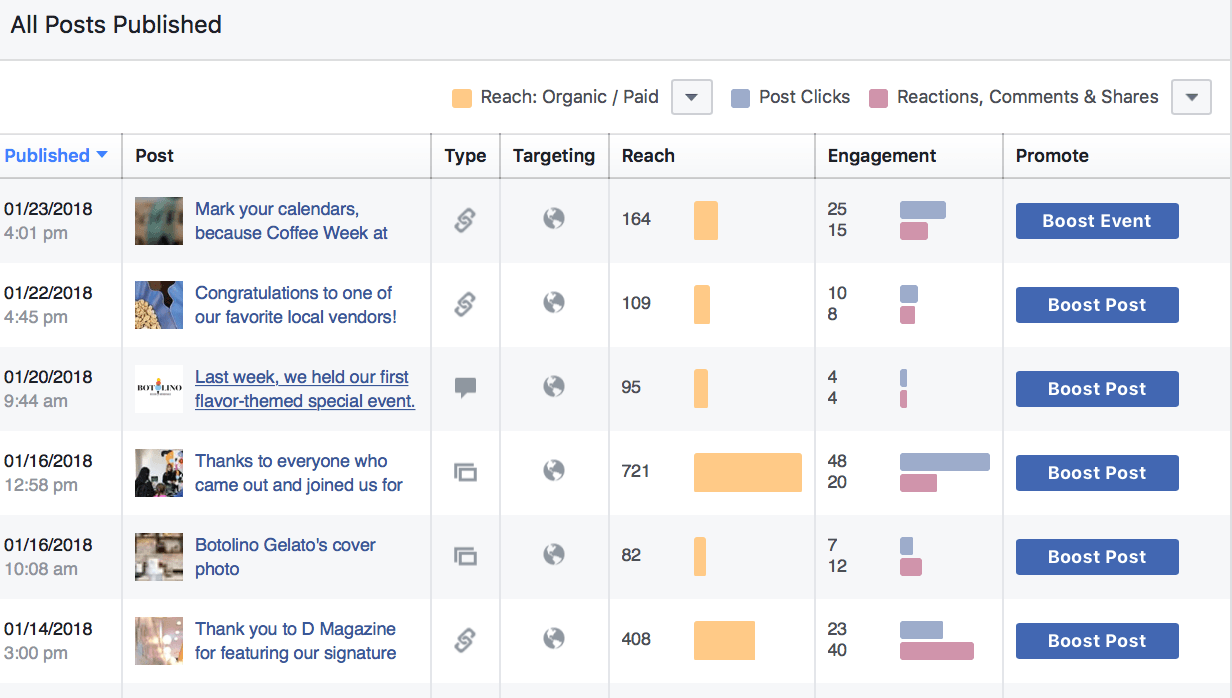Click the globe icon for the cover photo post

pos(554,556)
